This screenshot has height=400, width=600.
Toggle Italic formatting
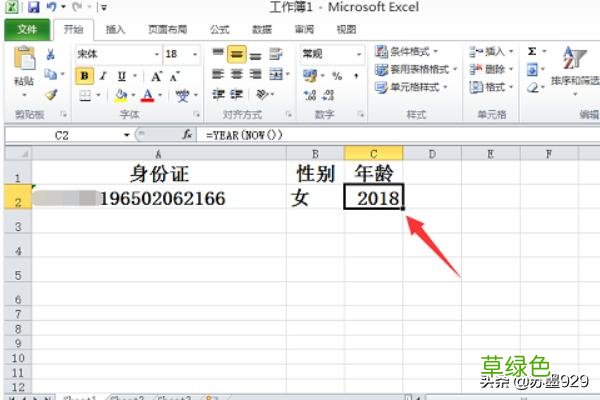click(102, 75)
